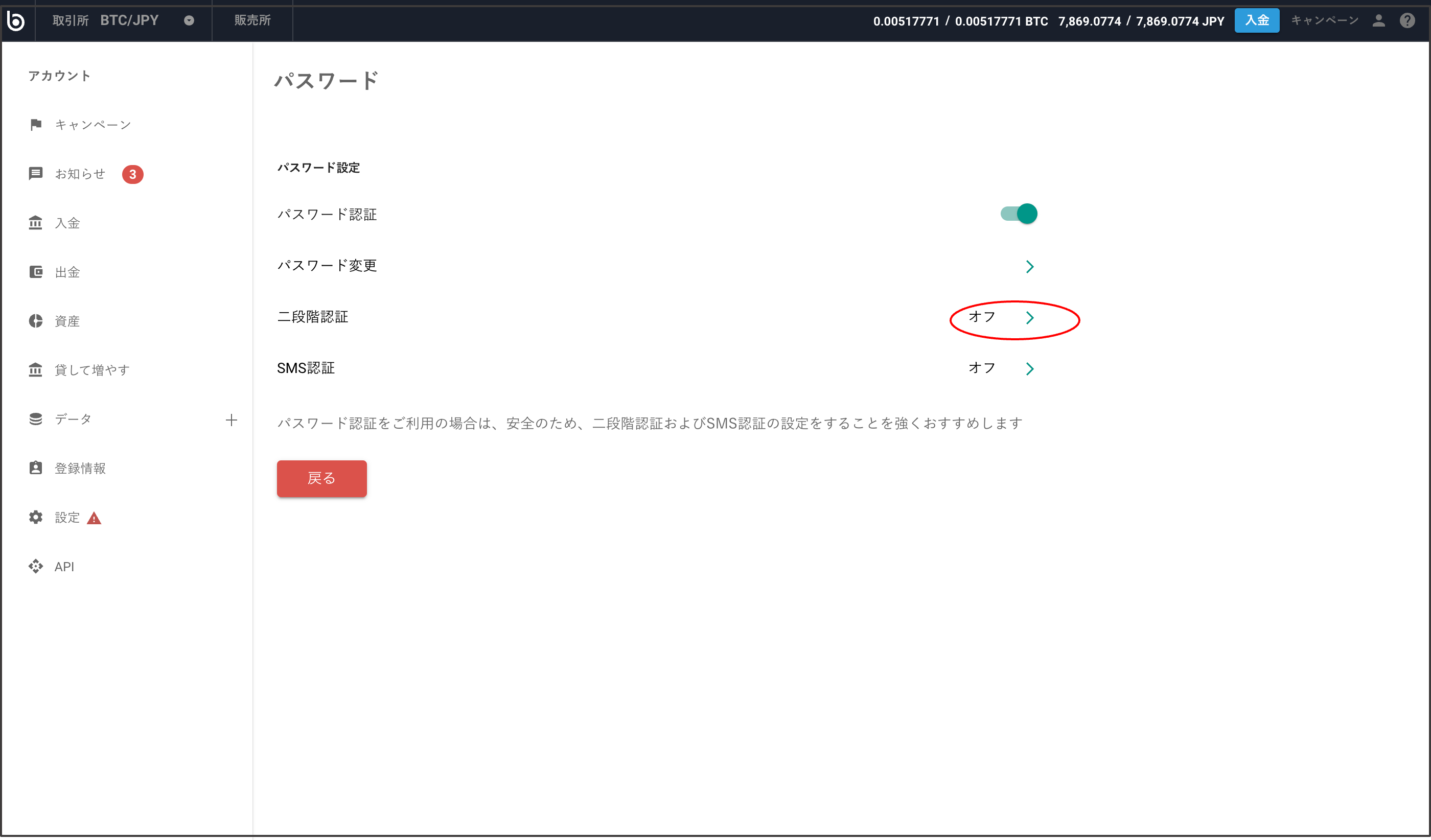Open 登録情報 registration info page

[81, 468]
